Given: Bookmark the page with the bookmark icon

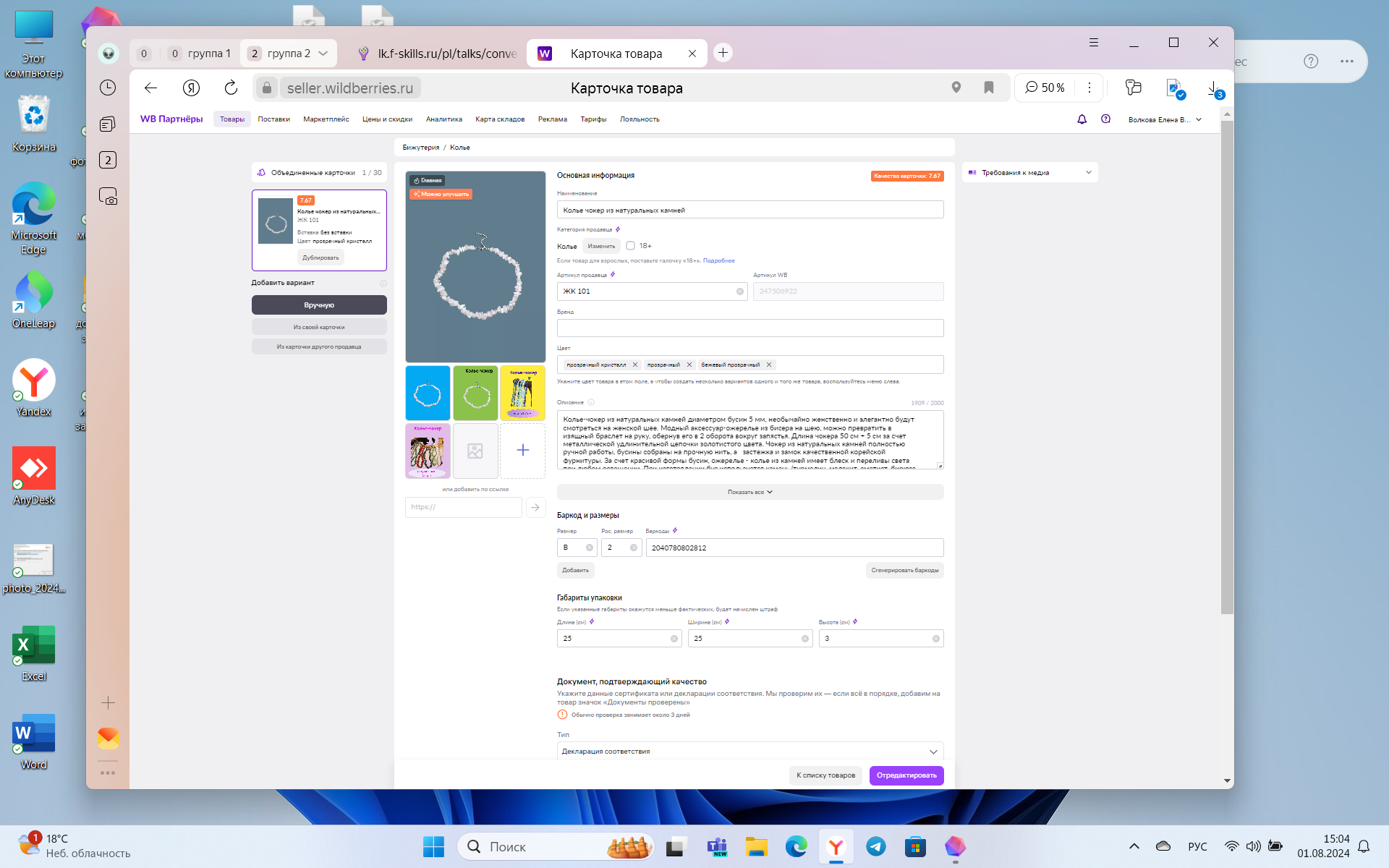Looking at the screenshot, I should (x=989, y=88).
